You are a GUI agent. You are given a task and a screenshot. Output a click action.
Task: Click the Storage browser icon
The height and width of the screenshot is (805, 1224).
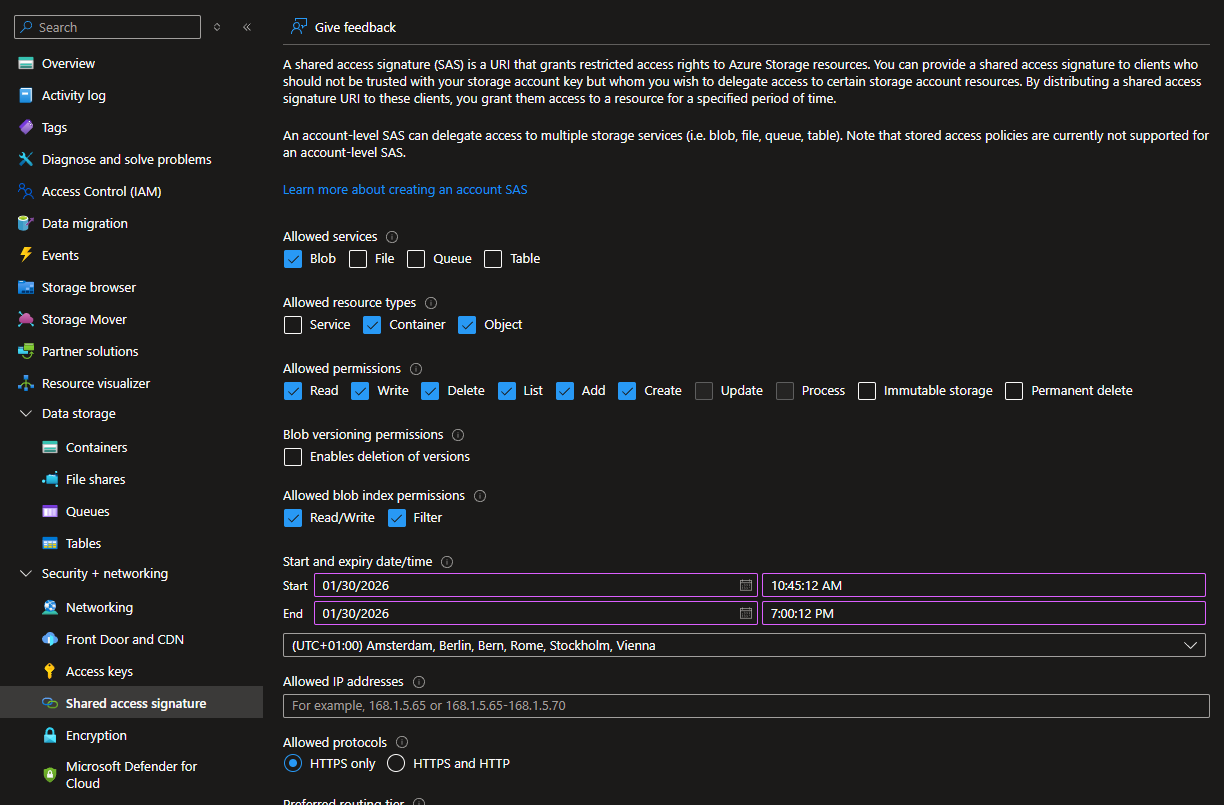tap(26, 287)
